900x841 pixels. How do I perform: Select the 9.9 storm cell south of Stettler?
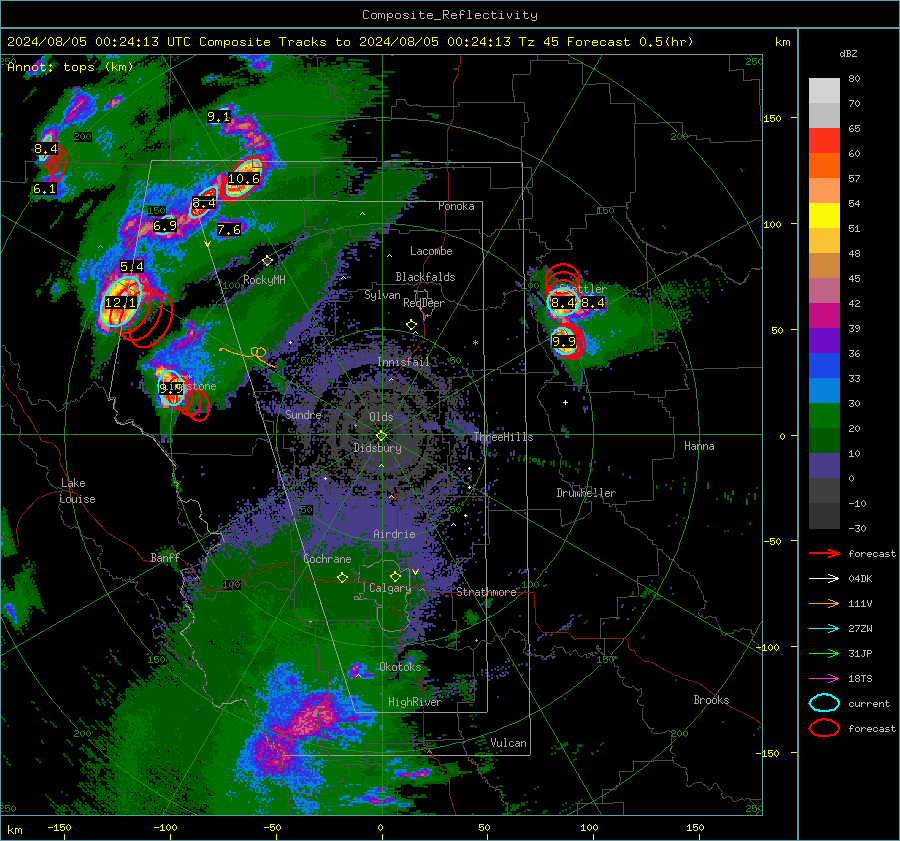[564, 342]
